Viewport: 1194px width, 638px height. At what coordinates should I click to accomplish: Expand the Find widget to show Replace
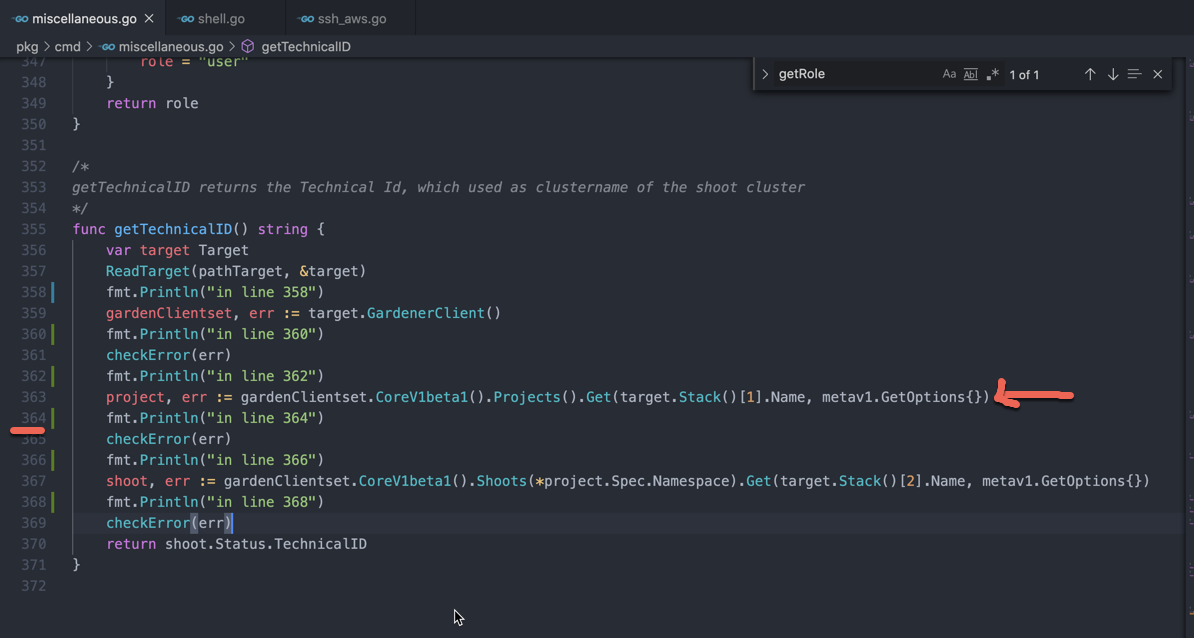[764, 73]
